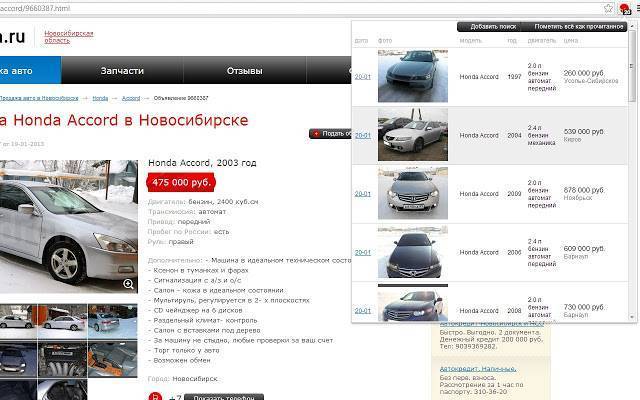Click the цена column header
The height and width of the screenshot is (400, 640).
[x=571, y=40]
